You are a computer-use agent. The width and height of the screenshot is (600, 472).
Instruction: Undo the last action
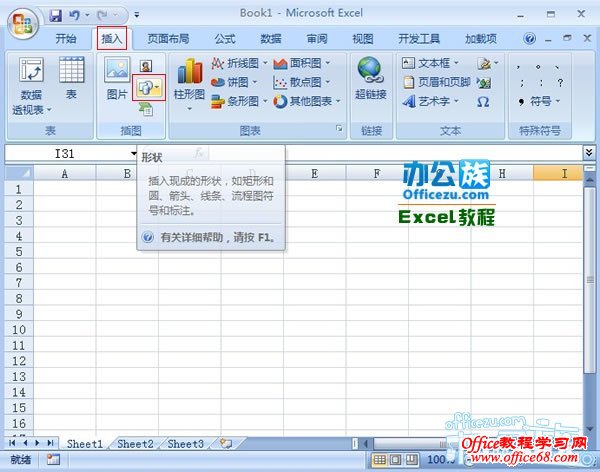point(74,15)
